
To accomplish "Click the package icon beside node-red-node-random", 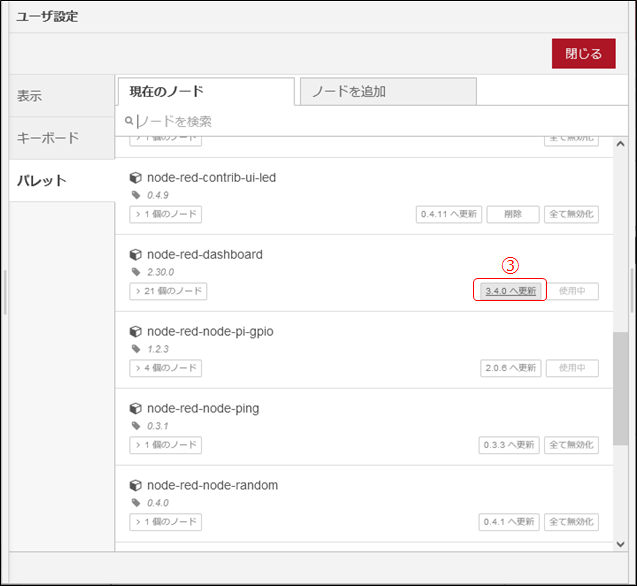I will [136, 486].
